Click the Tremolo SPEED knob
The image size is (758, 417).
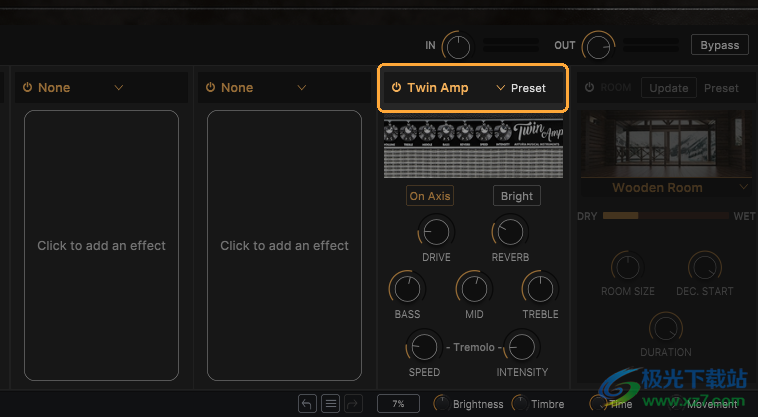pos(424,347)
